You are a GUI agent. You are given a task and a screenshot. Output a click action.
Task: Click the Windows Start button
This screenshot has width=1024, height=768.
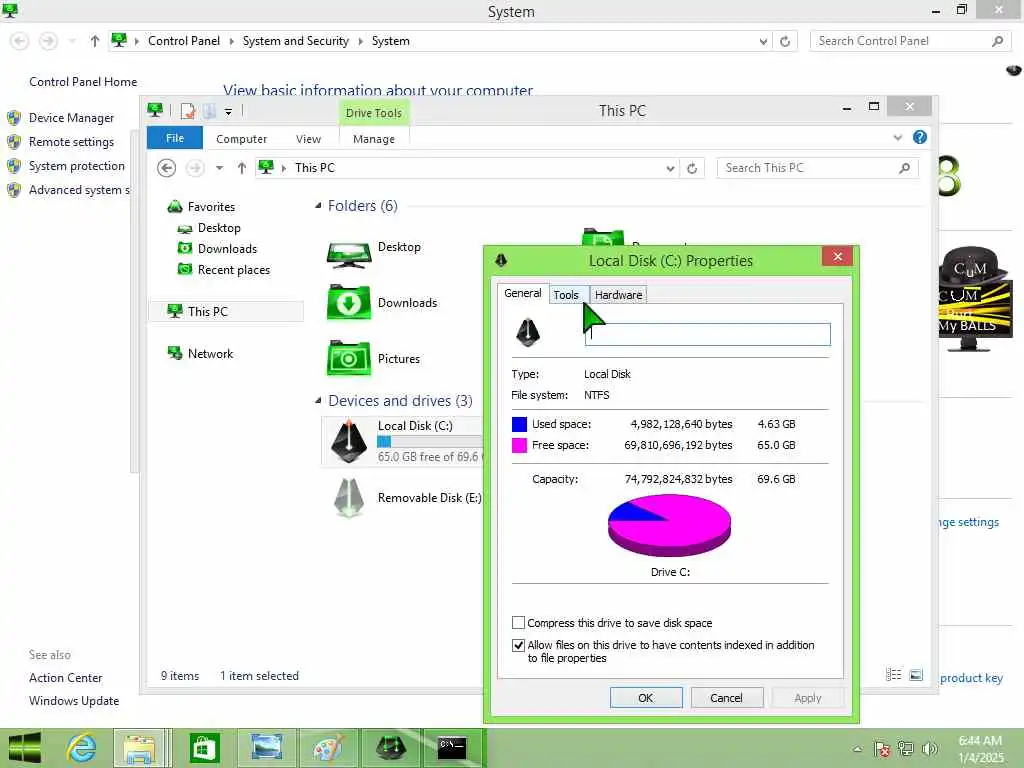click(x=25, y=748)
